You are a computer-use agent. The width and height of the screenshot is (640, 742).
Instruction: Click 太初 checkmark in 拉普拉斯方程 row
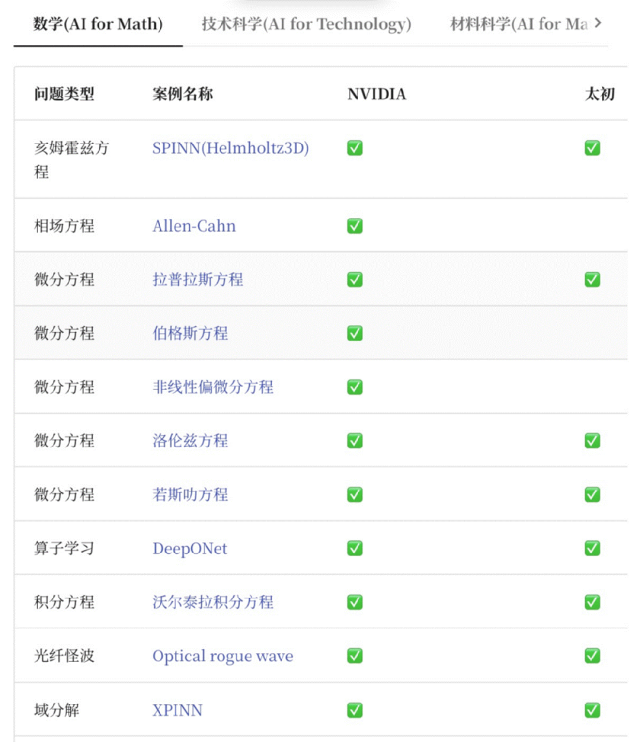click(592, 280)
